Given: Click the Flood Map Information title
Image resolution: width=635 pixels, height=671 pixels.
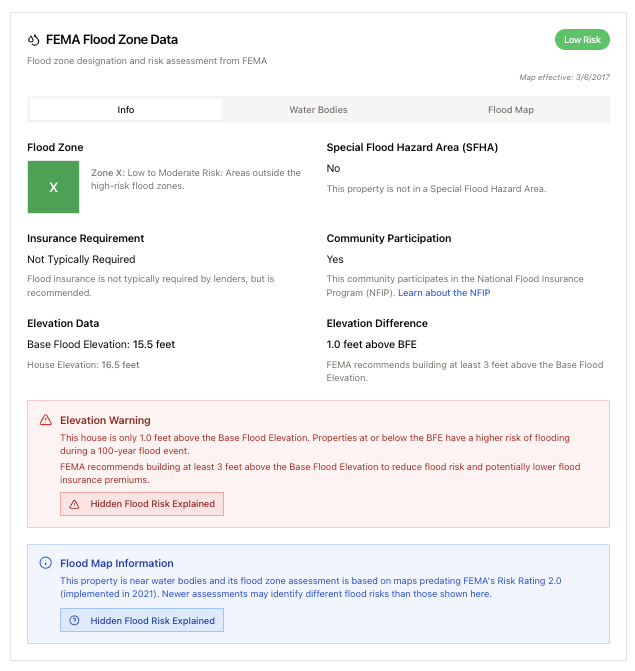Looking at the screenshot, I should coord(117,563).
